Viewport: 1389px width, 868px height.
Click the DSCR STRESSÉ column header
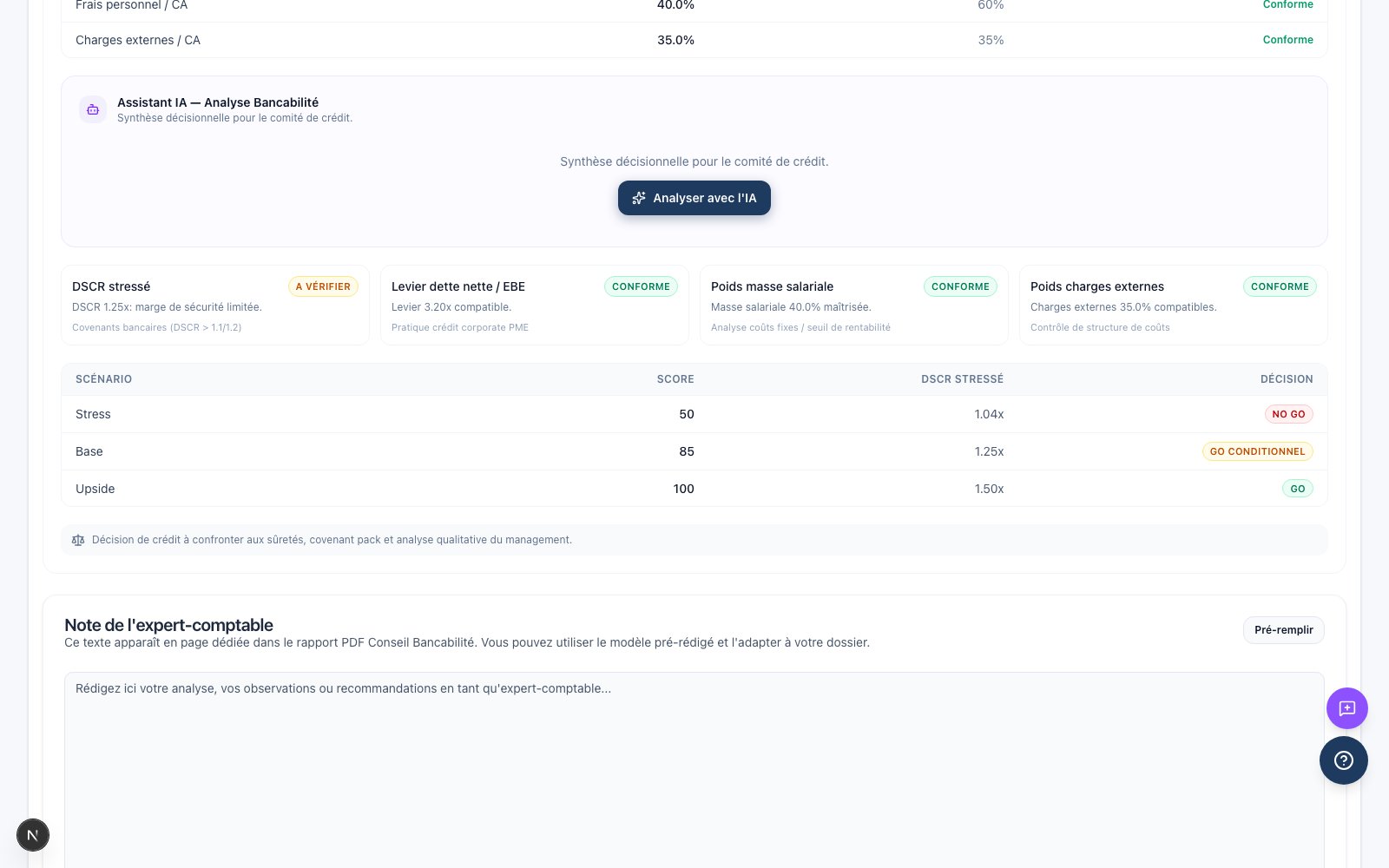pos(962,379)
